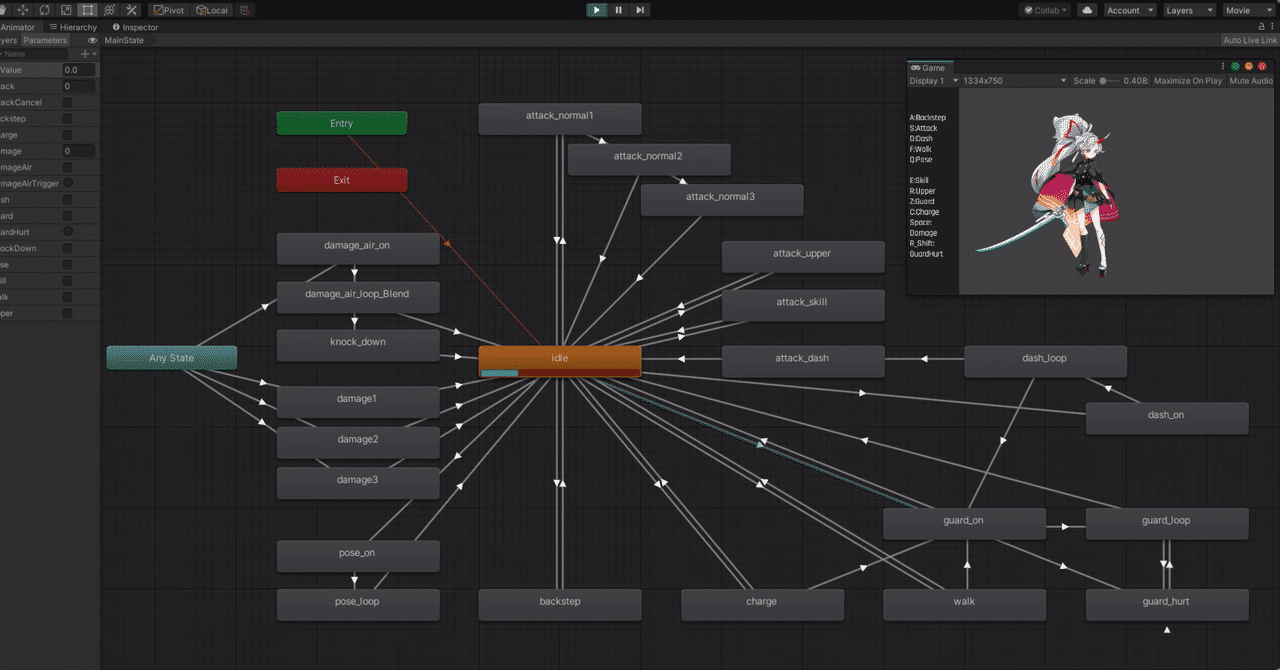Toggle the Local button
The image size is (1280, 670).
pos(211,10)
